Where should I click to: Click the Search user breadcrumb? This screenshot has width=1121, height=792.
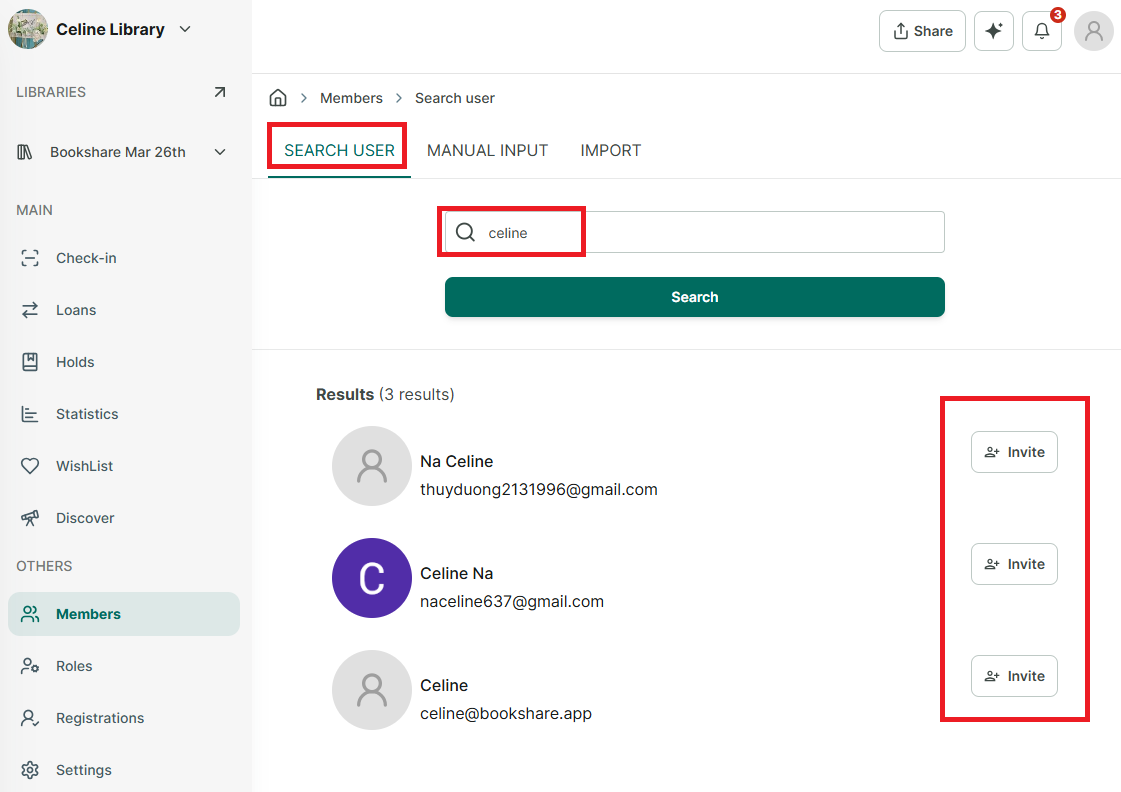(455, 98)
